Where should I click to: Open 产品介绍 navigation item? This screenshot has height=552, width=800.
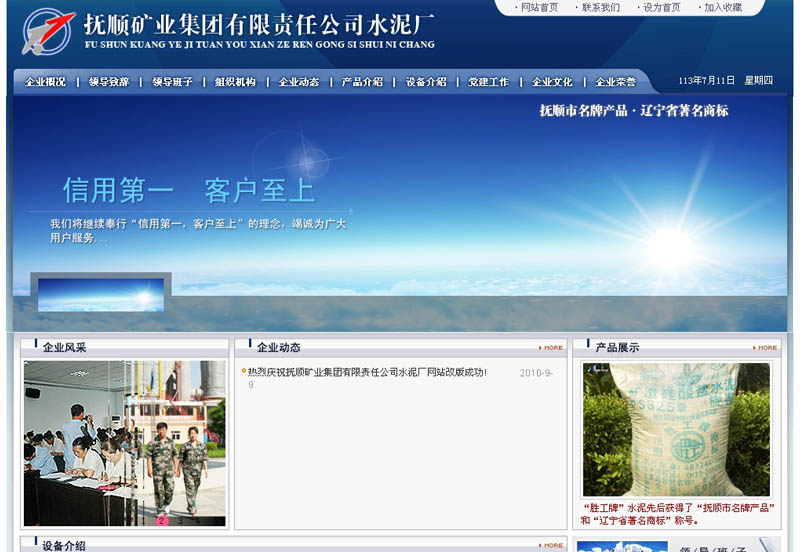(x=362, y=82)
